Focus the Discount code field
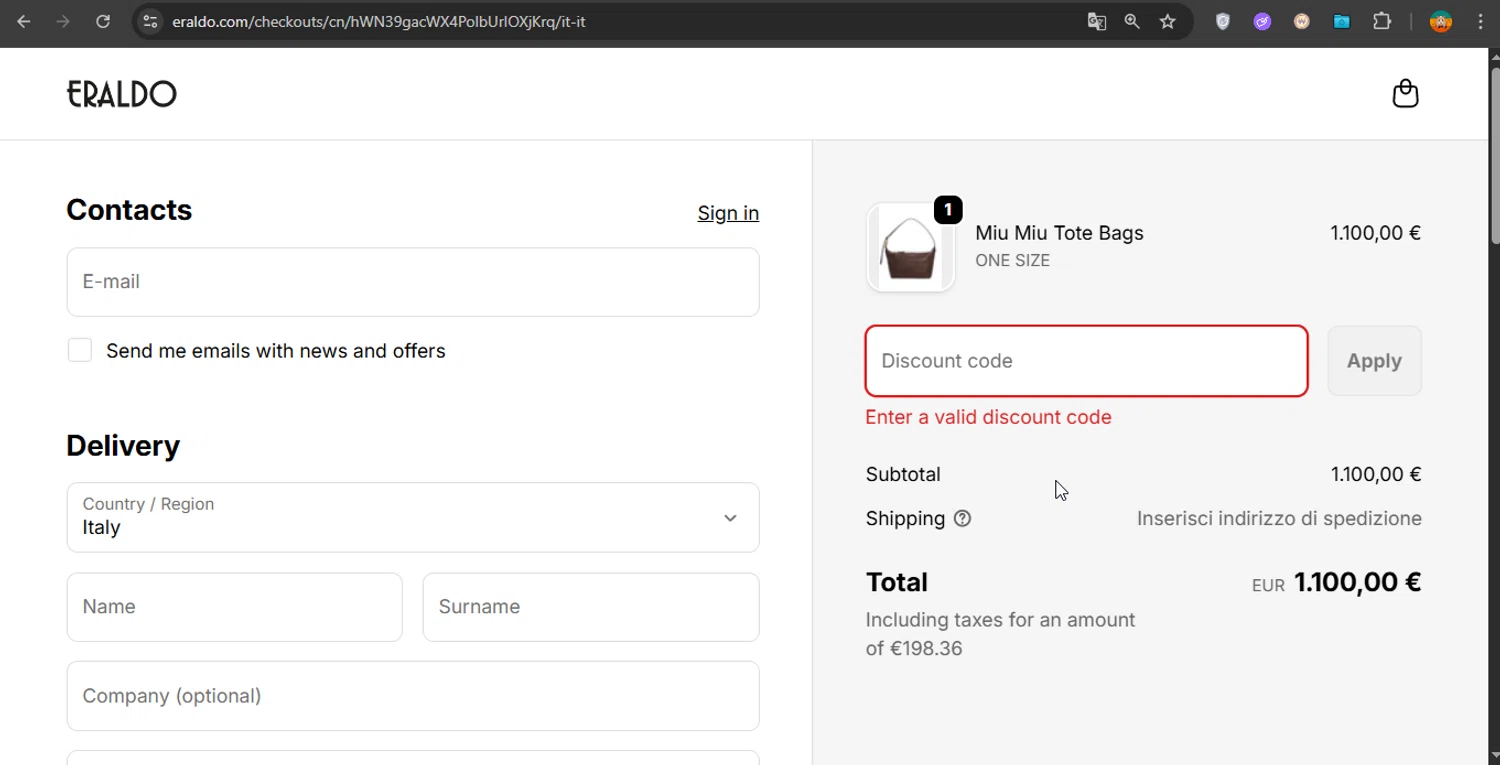Viewport: 1500px width, 765px height. (x=1087, y=361)
